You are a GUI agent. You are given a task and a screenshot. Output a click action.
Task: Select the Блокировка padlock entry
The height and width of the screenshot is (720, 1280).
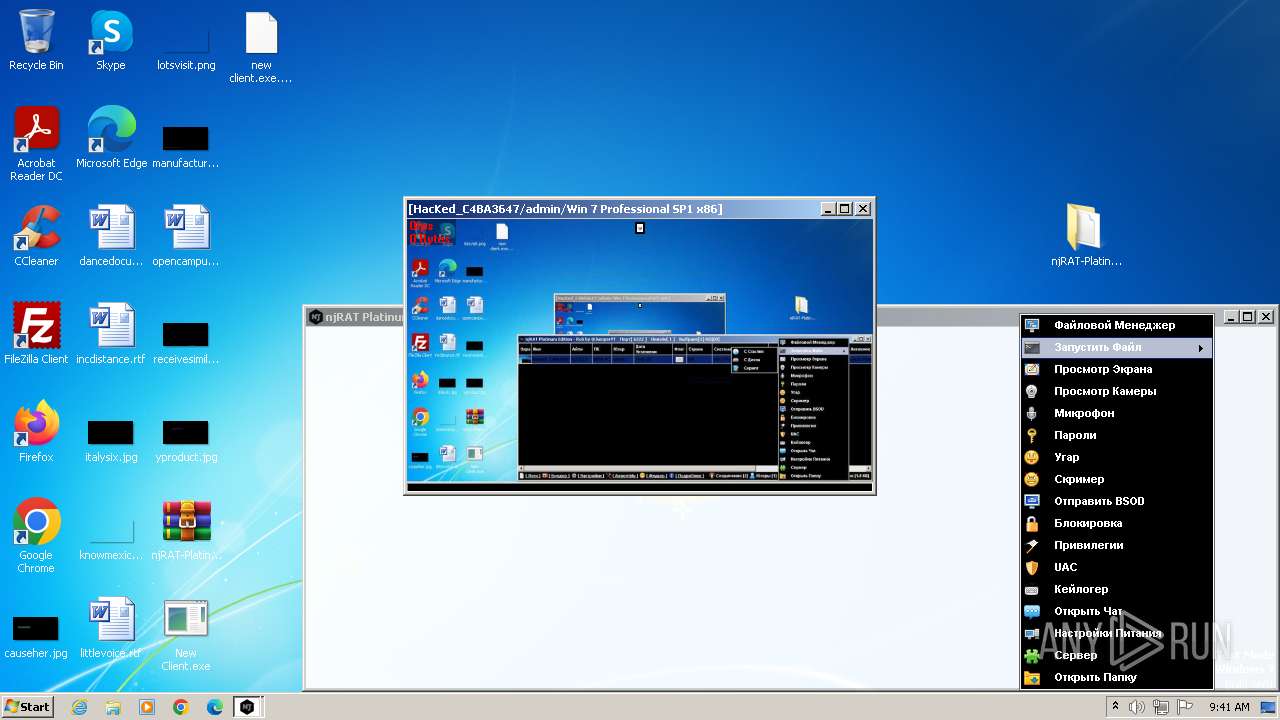click(x=1117, y=523)
